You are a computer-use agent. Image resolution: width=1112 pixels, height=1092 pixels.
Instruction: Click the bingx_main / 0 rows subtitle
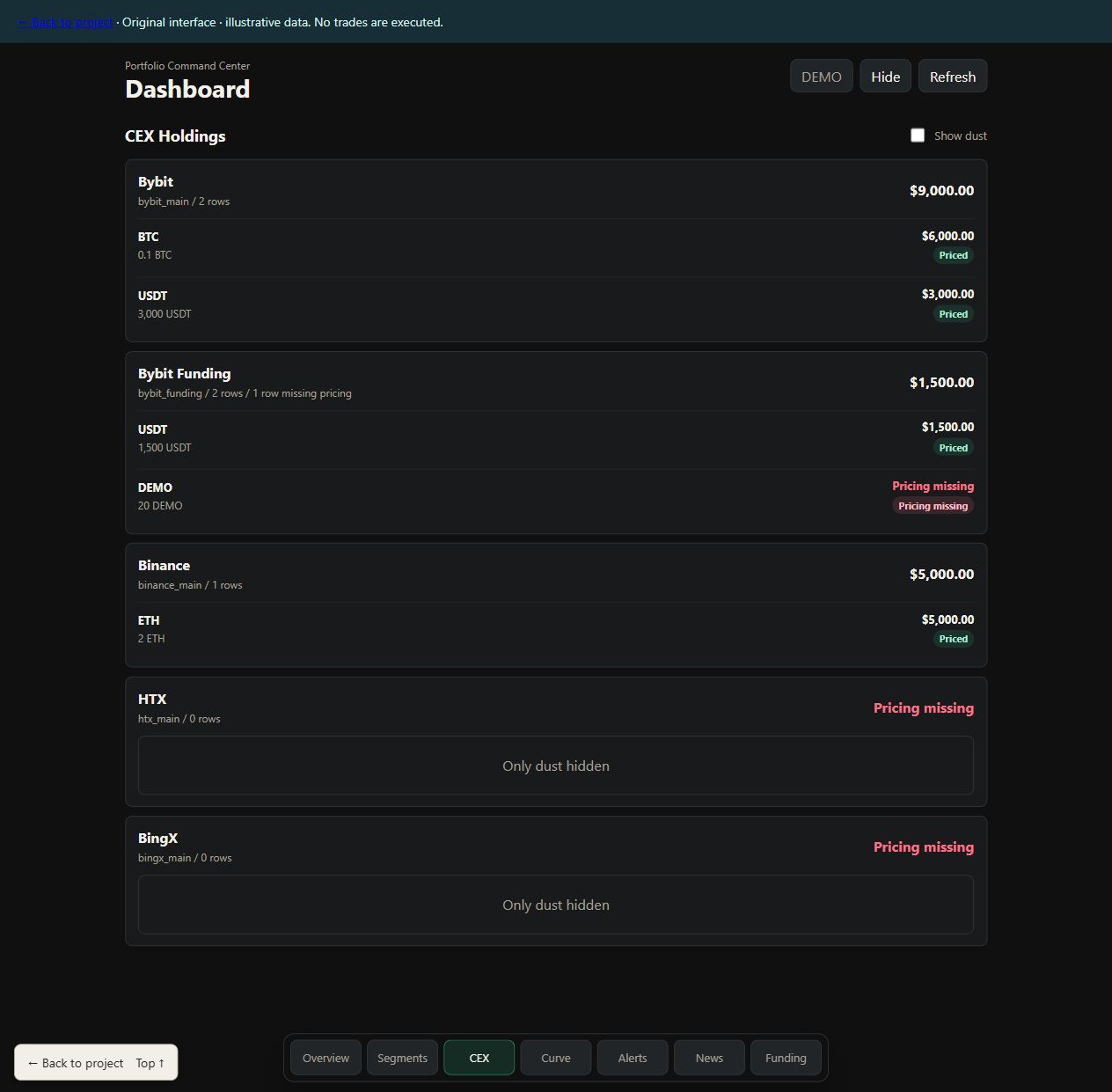[x=185, y=858]
